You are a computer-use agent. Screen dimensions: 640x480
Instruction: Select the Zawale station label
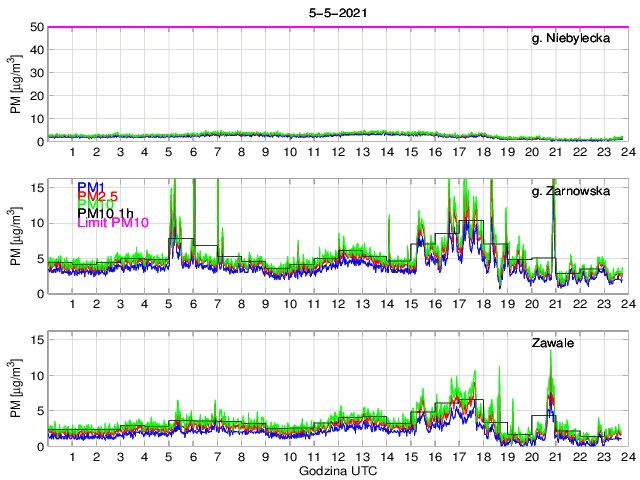coord(553,343)
